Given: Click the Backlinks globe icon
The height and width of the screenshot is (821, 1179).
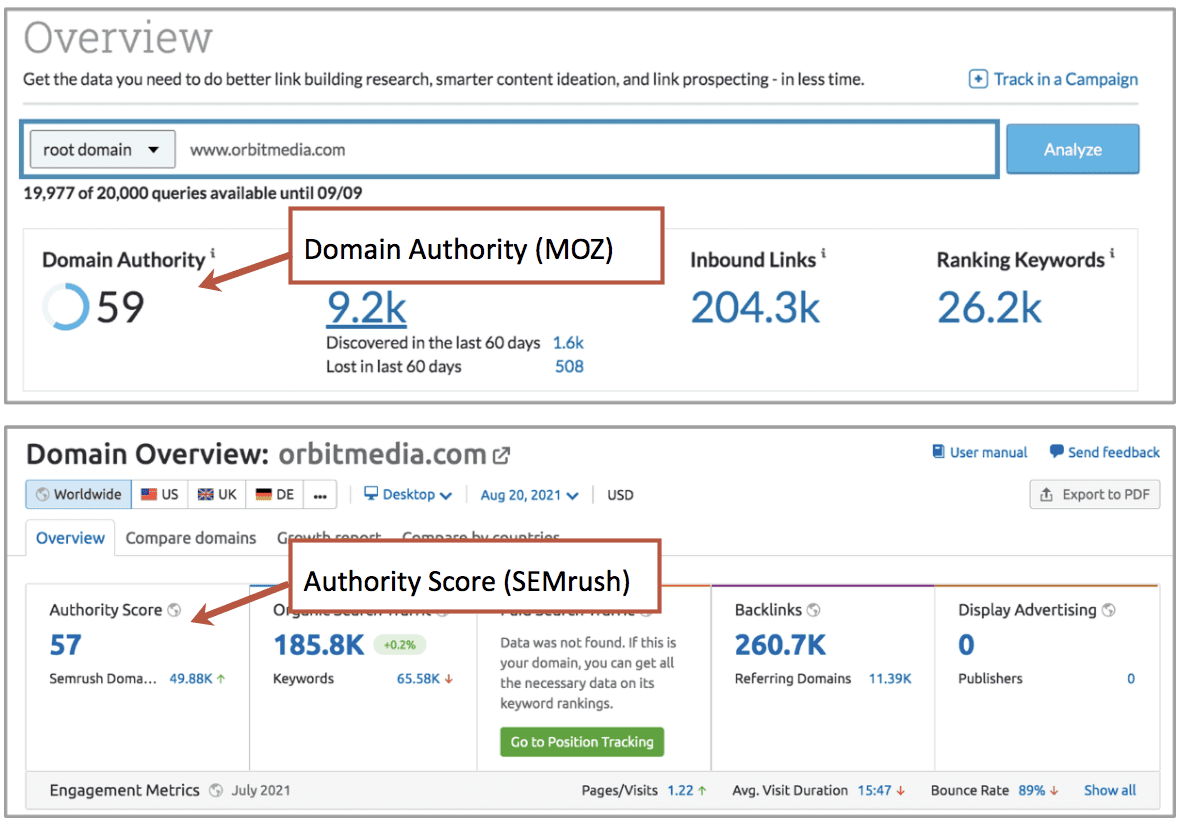Looking at the screenshot, I should pos(814,610).
